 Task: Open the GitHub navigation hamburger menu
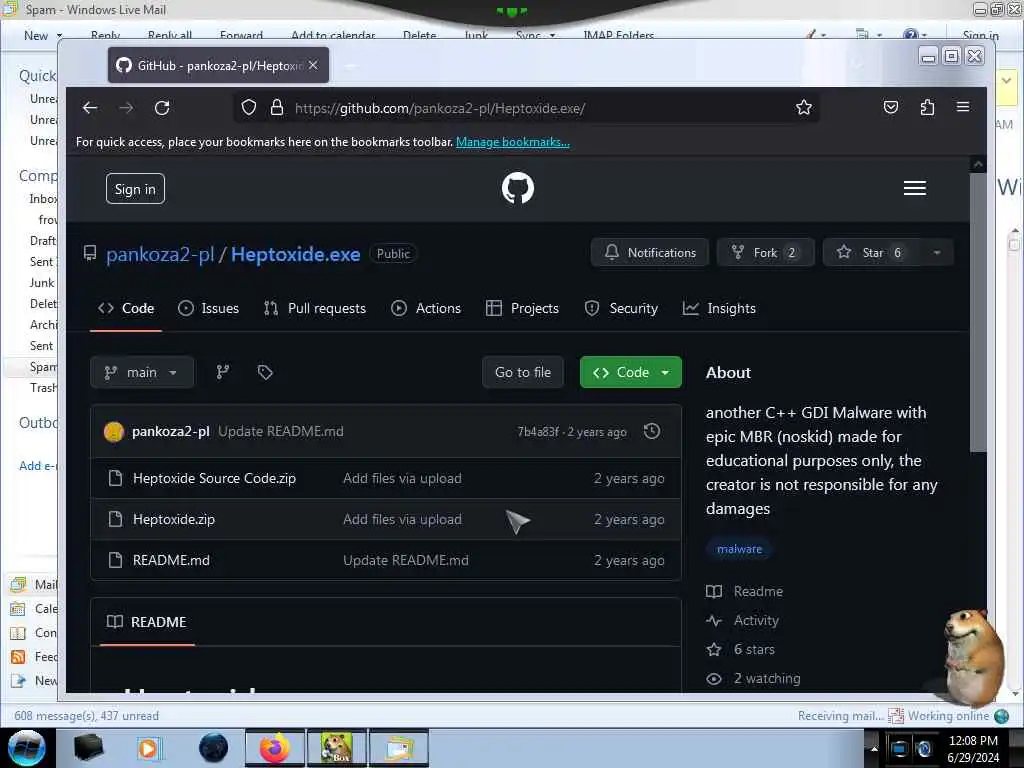coord(914,188)
